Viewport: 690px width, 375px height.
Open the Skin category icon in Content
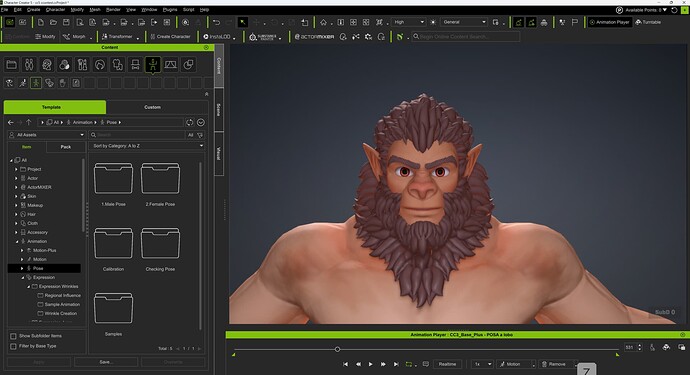[x=64, y=65]
